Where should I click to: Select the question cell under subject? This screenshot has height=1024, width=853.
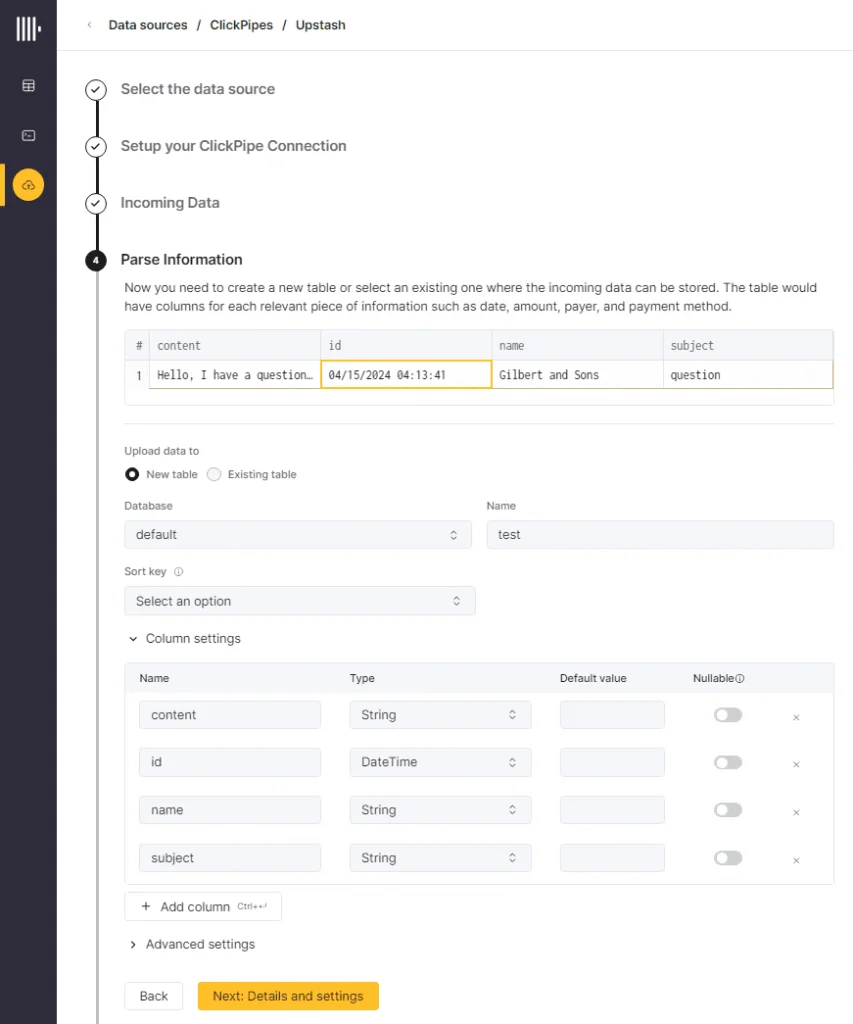pos(748,375)
